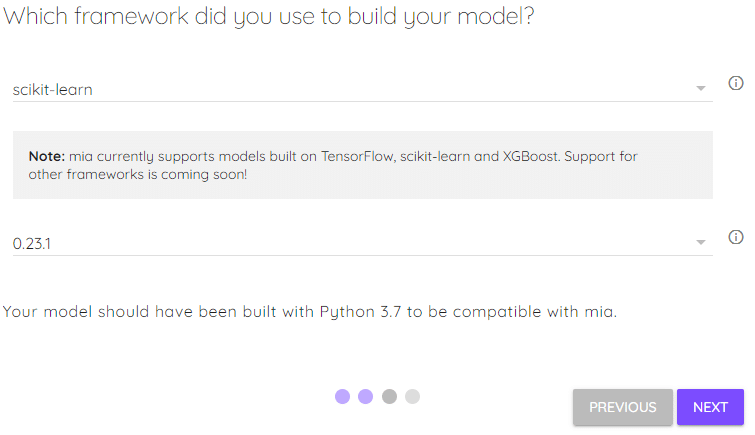The height and width of the screenshot is (435, 755).
Task: Click the 'Which framework did you use' heading
Action: [x=269, y=16]
